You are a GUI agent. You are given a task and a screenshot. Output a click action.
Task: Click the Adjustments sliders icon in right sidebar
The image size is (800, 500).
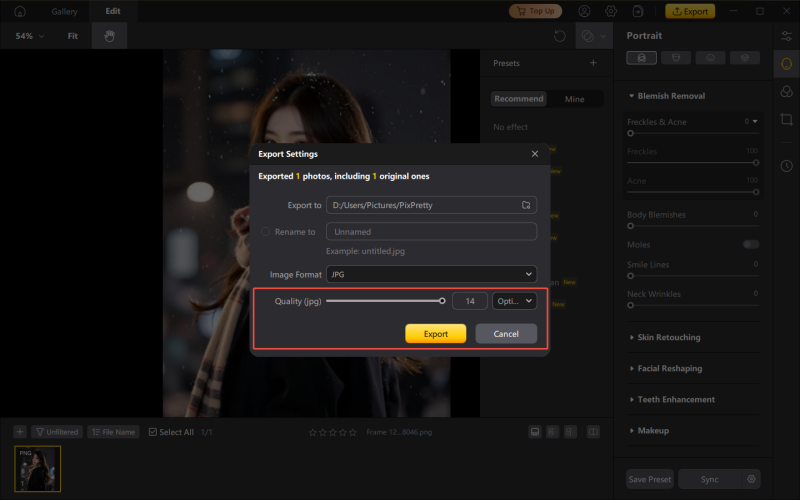[786, 36]
